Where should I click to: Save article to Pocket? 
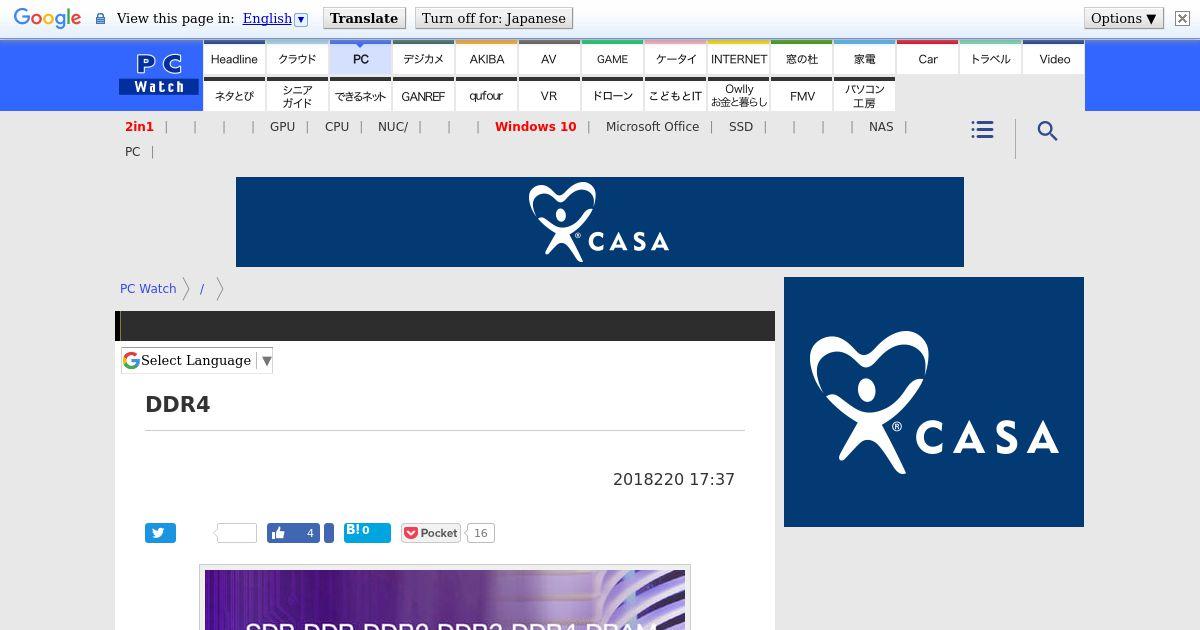click(x=431, y=533)
